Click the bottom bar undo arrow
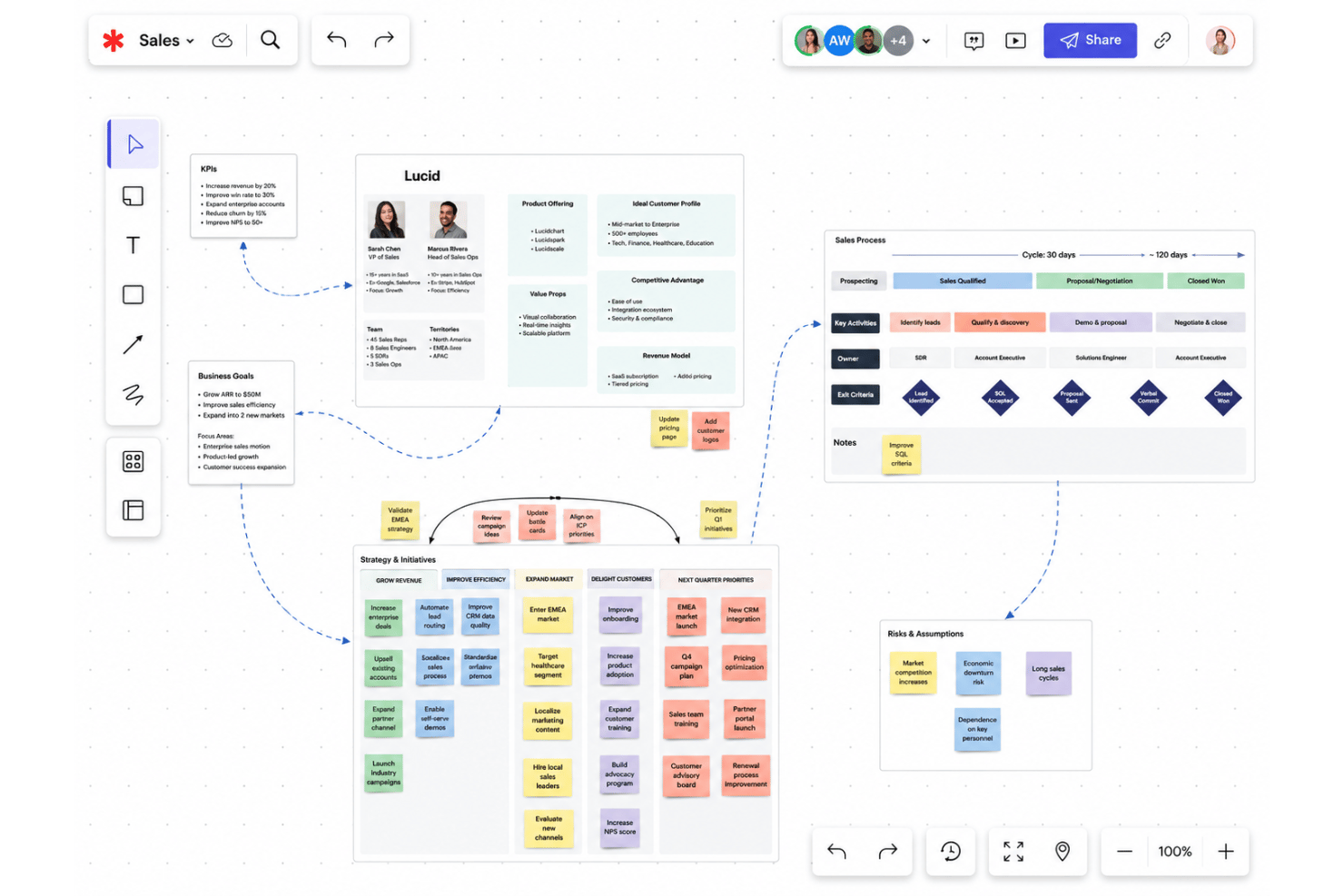This screenshot has height=896, width=1344. pyautogui.click(x=837, y=851)
